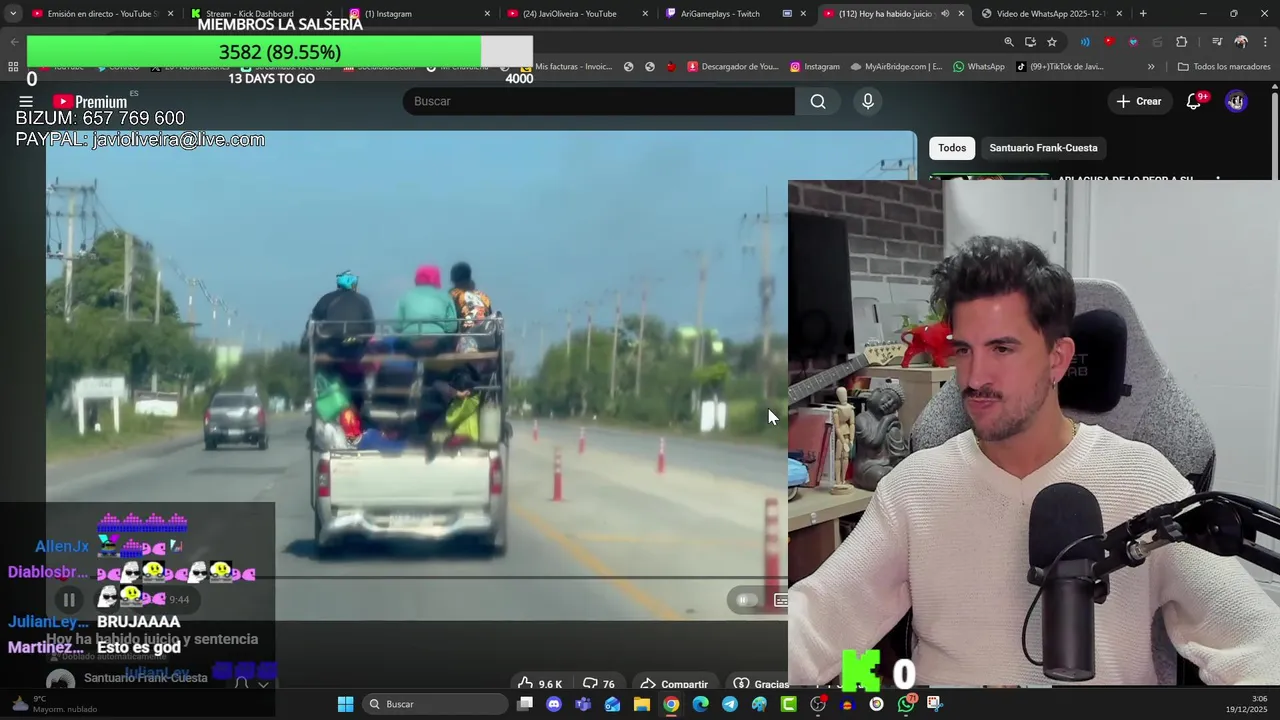1280x720 pixels.
Task: Open the WhatsApp bookmark
Action: pos(979,67)
